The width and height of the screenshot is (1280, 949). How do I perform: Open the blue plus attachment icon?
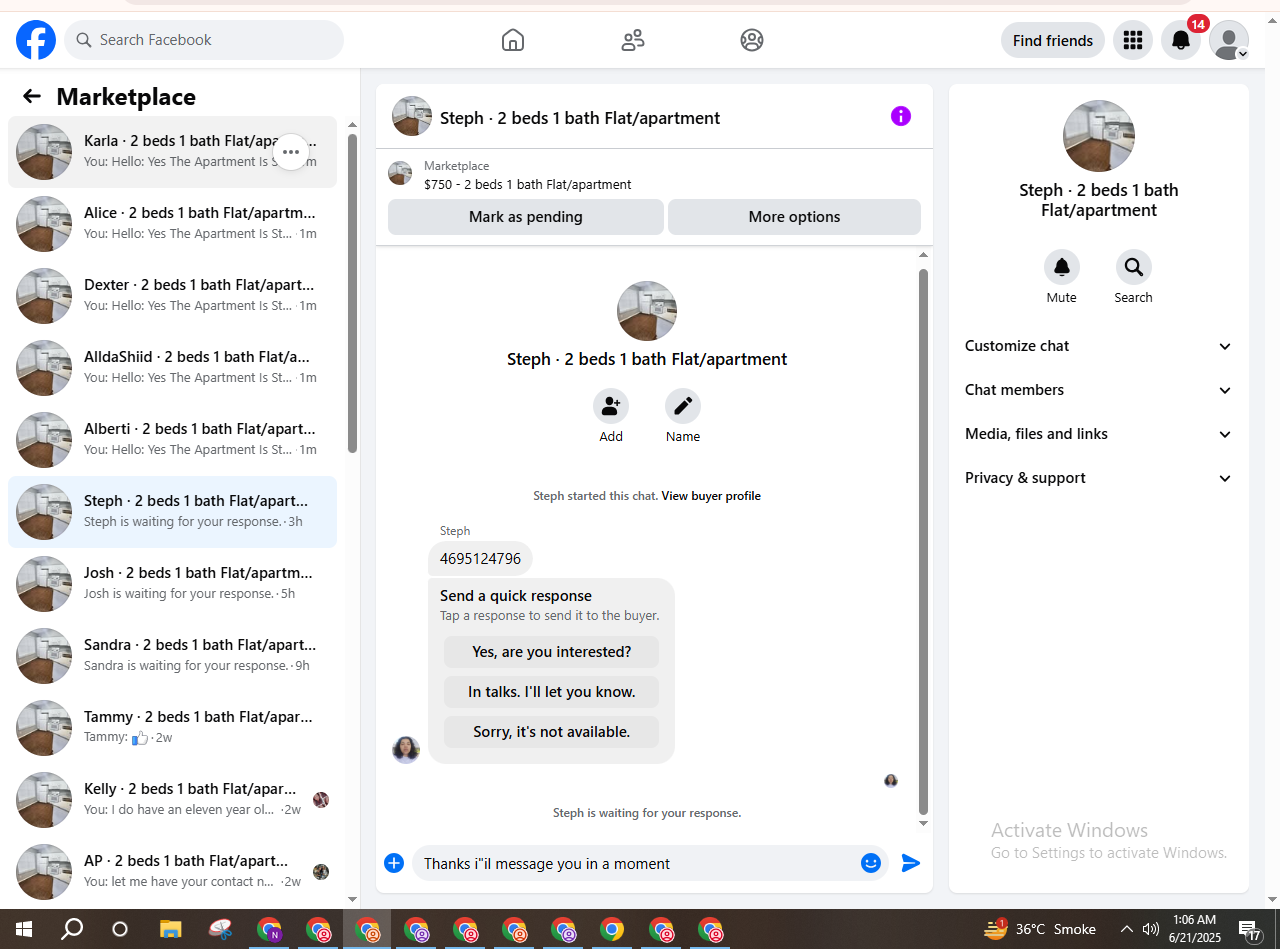[x=394, y=863]
